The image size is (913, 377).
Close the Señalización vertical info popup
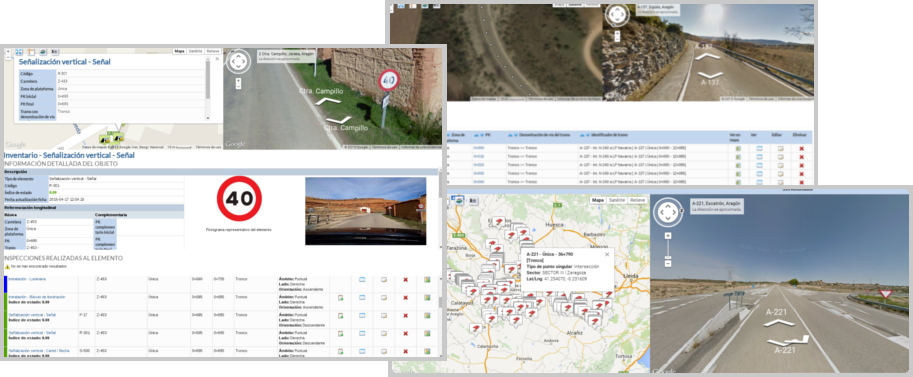217,59
